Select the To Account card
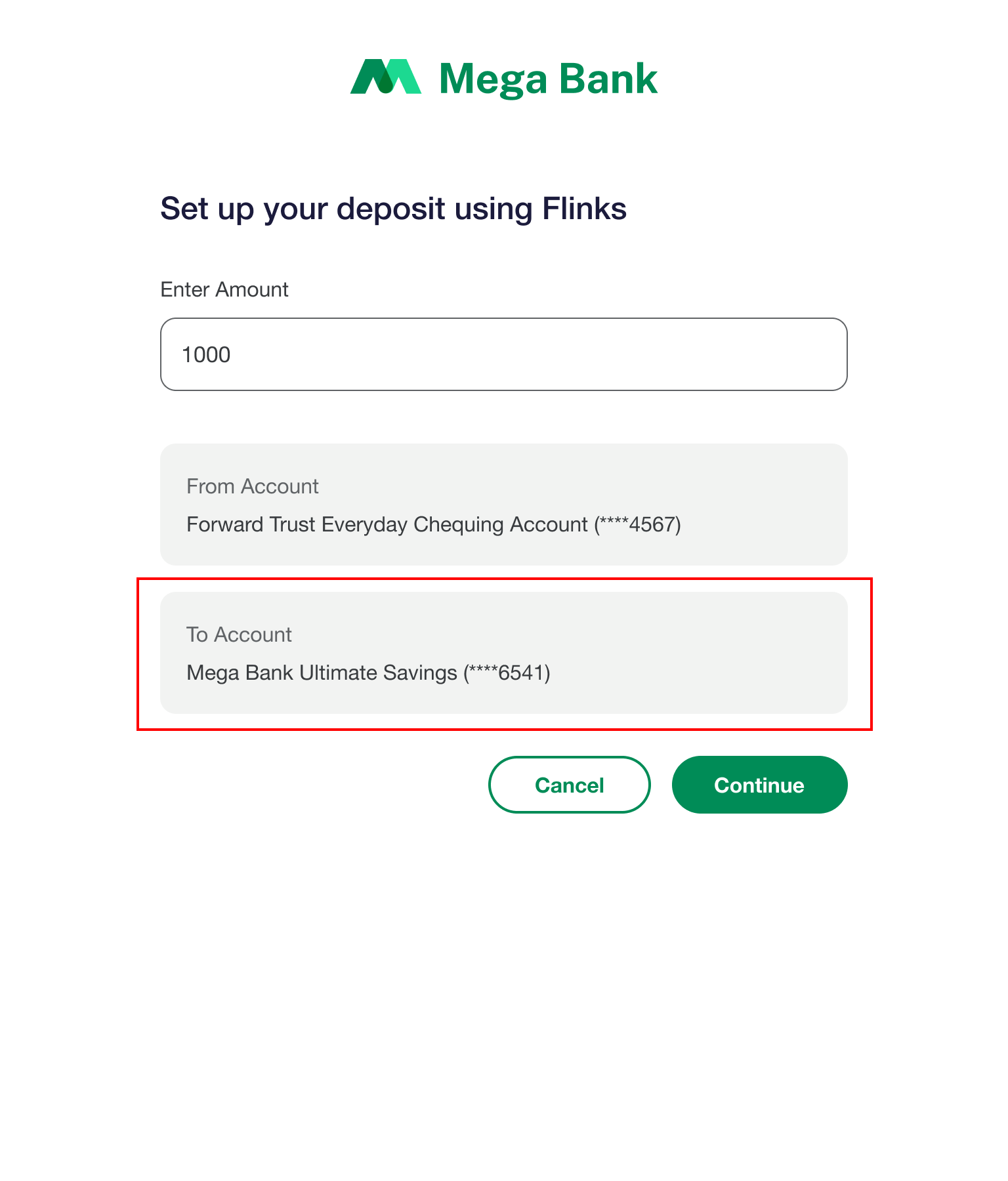1008x1181 pixels. click(x=504, y=653)
